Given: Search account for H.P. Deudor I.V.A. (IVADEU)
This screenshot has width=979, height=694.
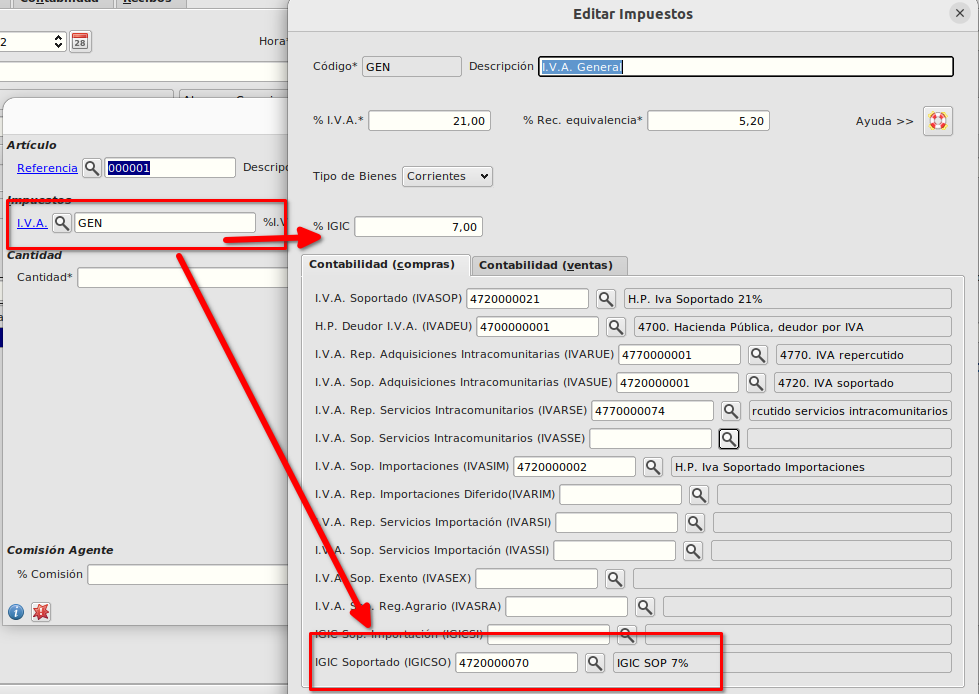Looking at the screenshot, I should [x=616, y=326].
